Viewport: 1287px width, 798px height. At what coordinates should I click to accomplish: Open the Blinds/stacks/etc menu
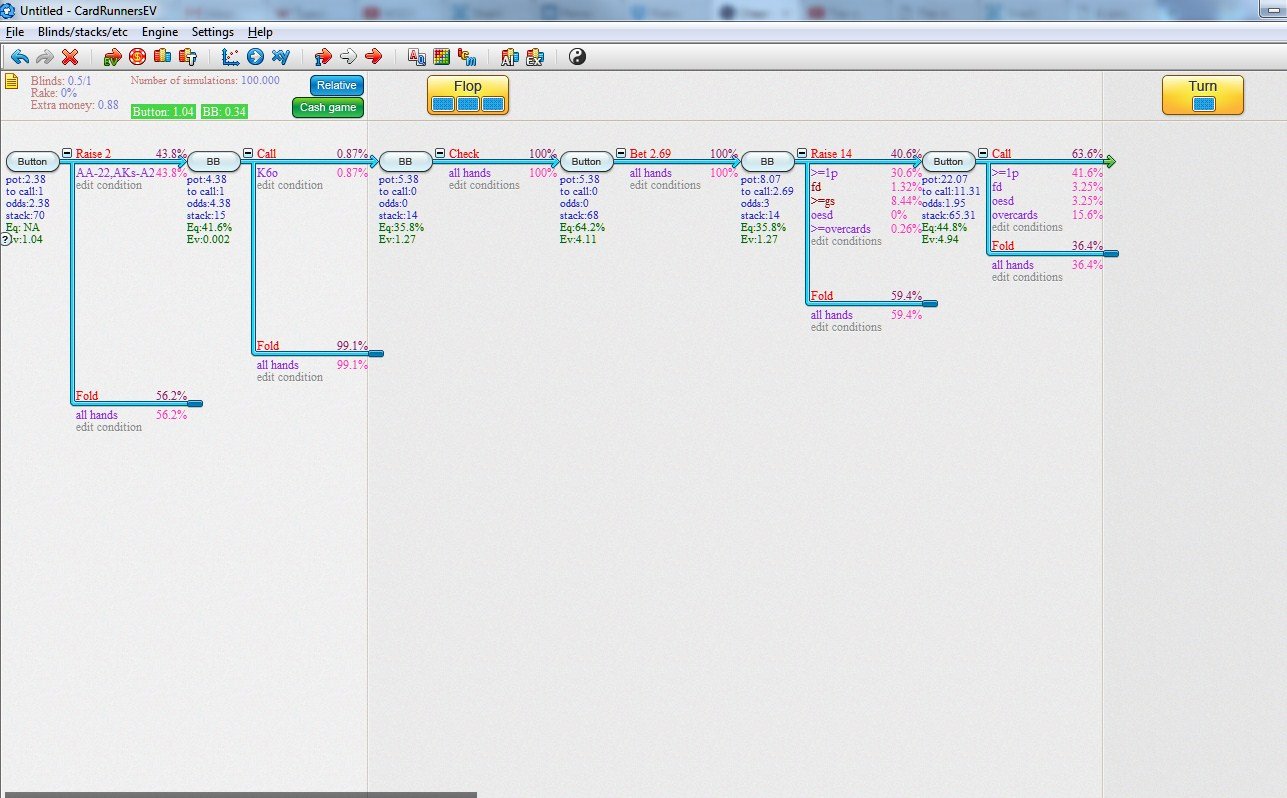[83, 32]
